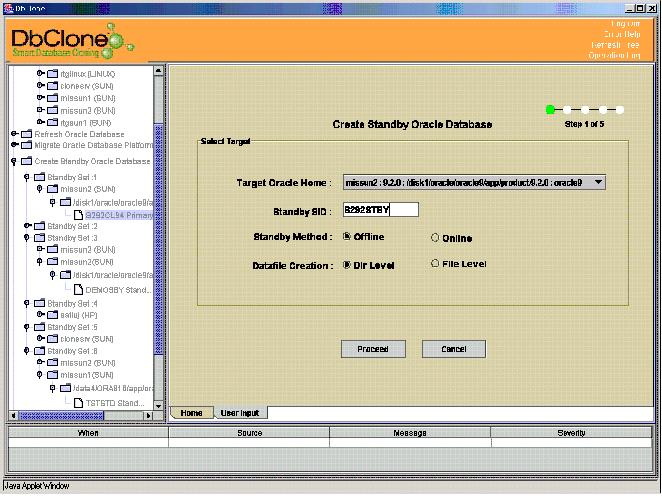Image resolution: width=662 pixels, height=496 pixels.
Task: Collapse the Standby Set :4 node
Action: (27, 304)
